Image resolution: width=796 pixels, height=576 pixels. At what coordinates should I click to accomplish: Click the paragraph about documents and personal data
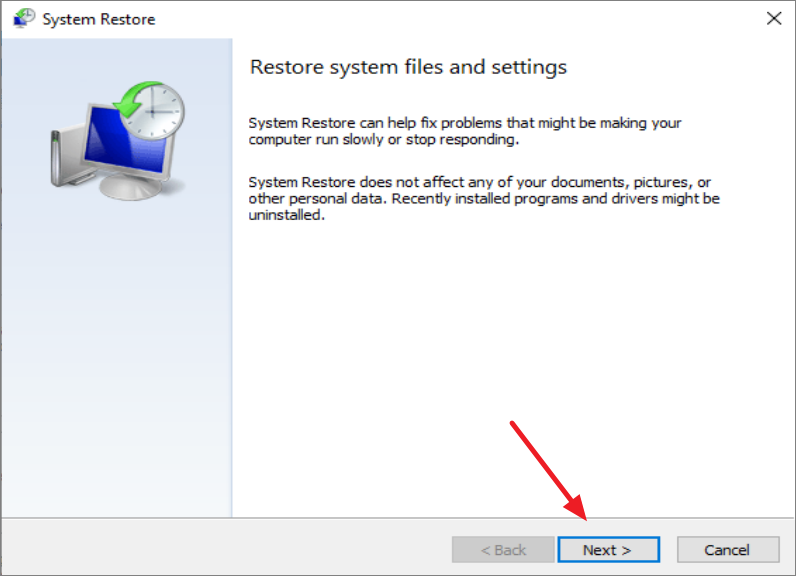click(x=484, y=198)
